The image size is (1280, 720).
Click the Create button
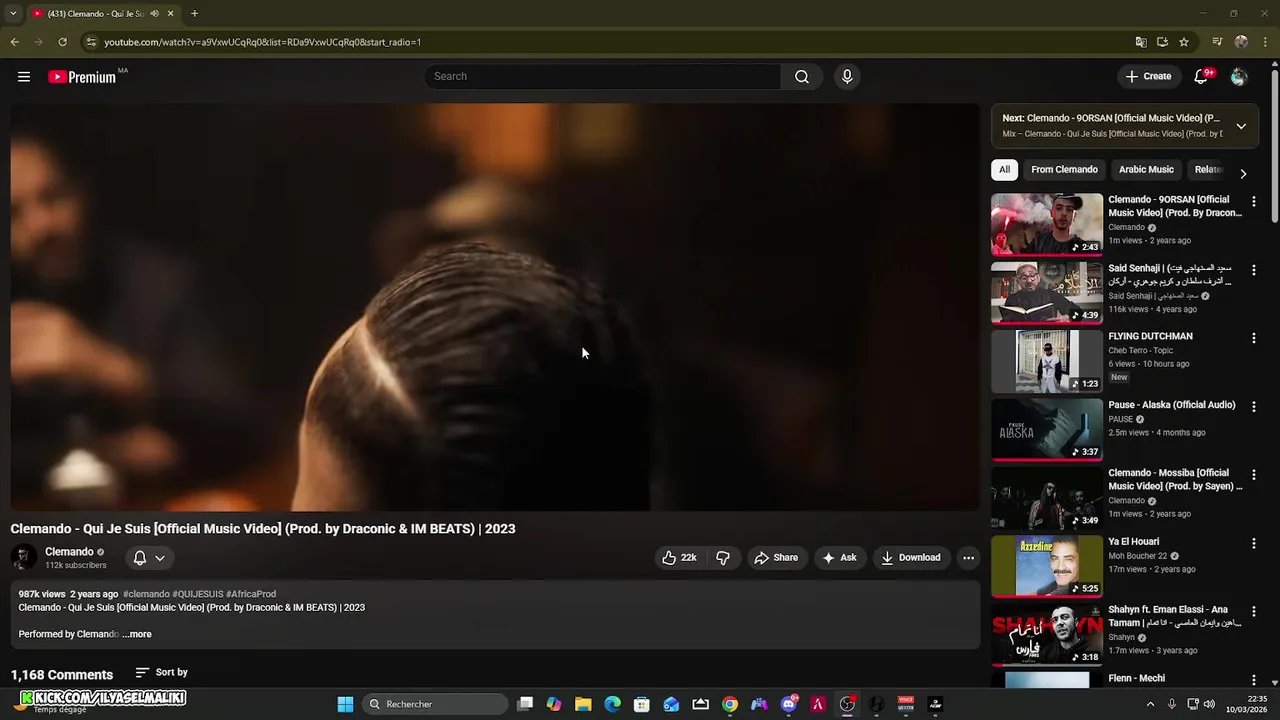tap(1148, 77)
